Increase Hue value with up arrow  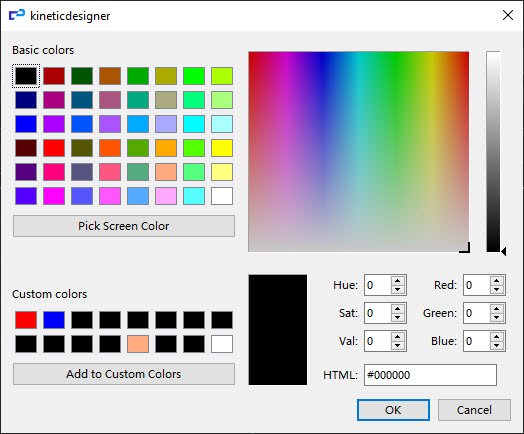(397, 281)
